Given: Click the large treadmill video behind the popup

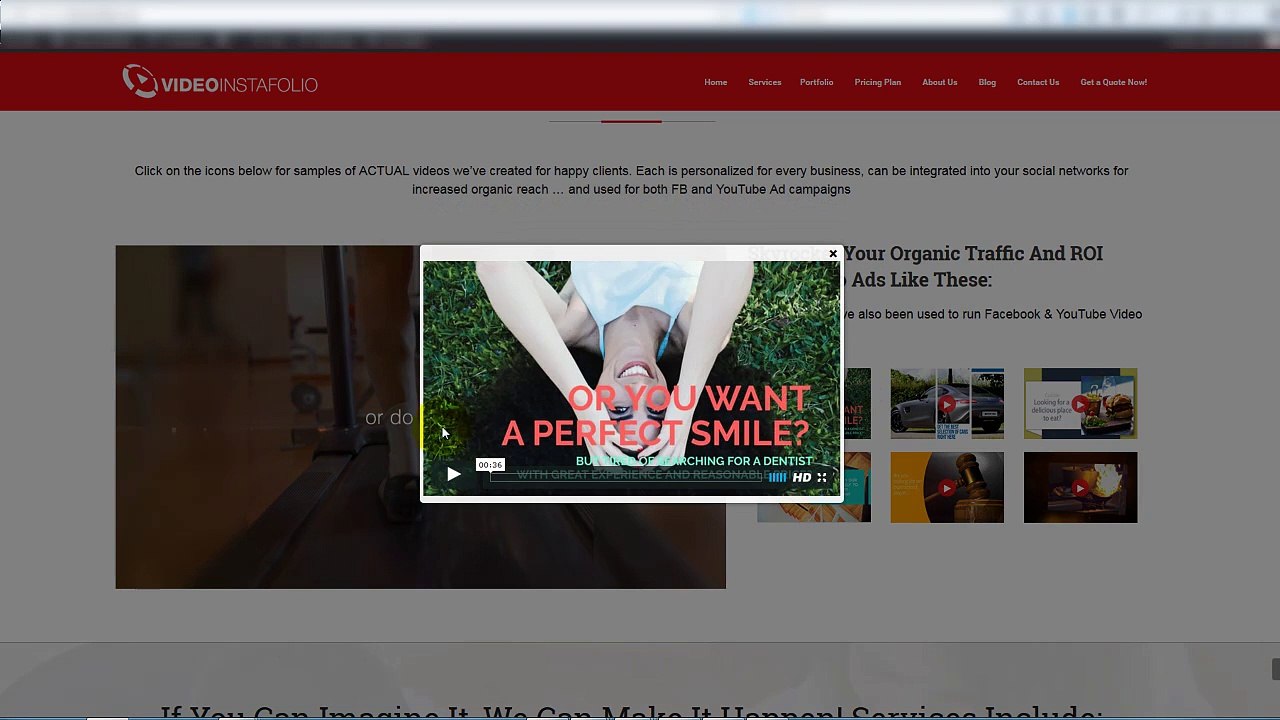Looking at the screenshot, I should pyautogui.click(x=267, y=417).
